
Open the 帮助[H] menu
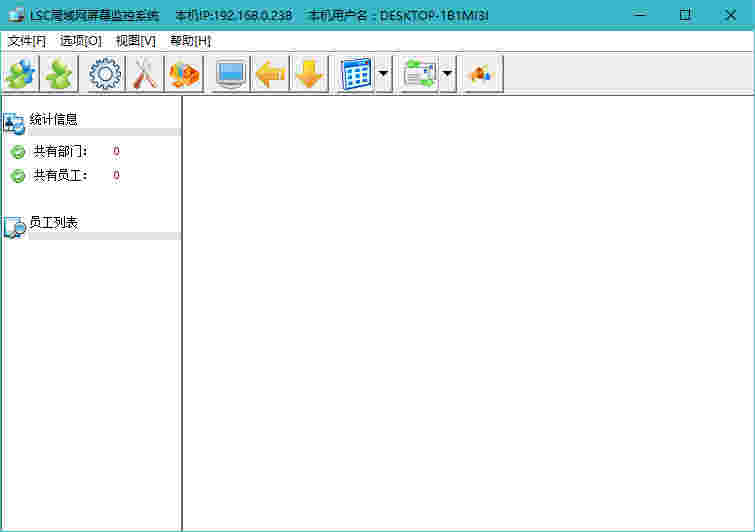(x=190, y=41)
